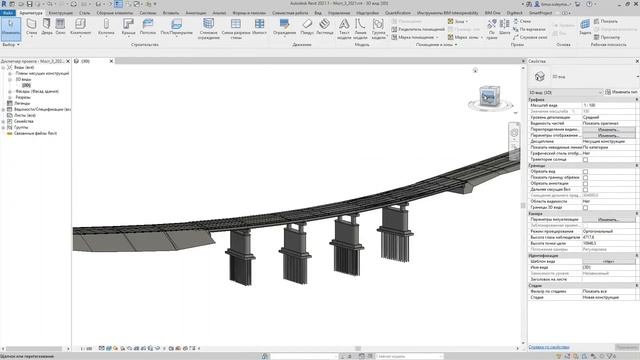Select the Схема разрезки стены tool

click(x=236, y=29)
